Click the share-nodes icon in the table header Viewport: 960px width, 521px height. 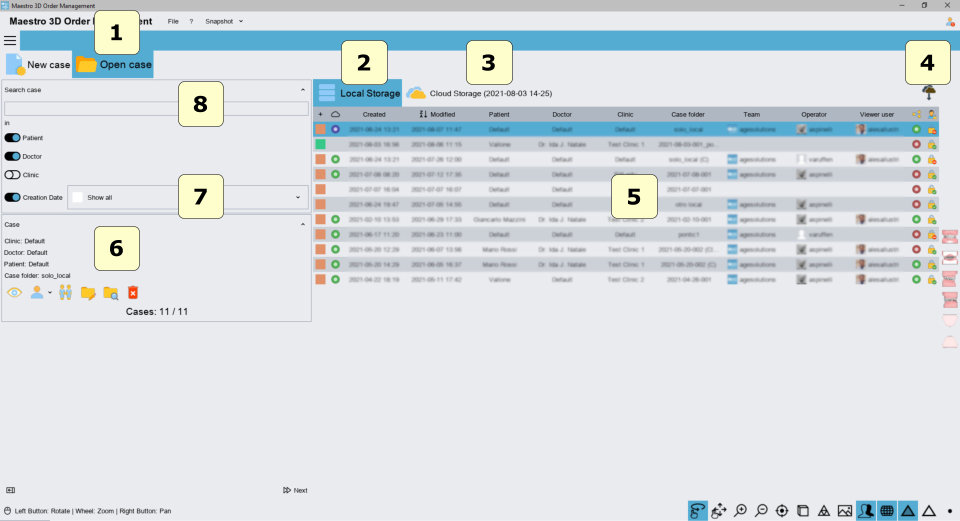[x=917, y=114]
